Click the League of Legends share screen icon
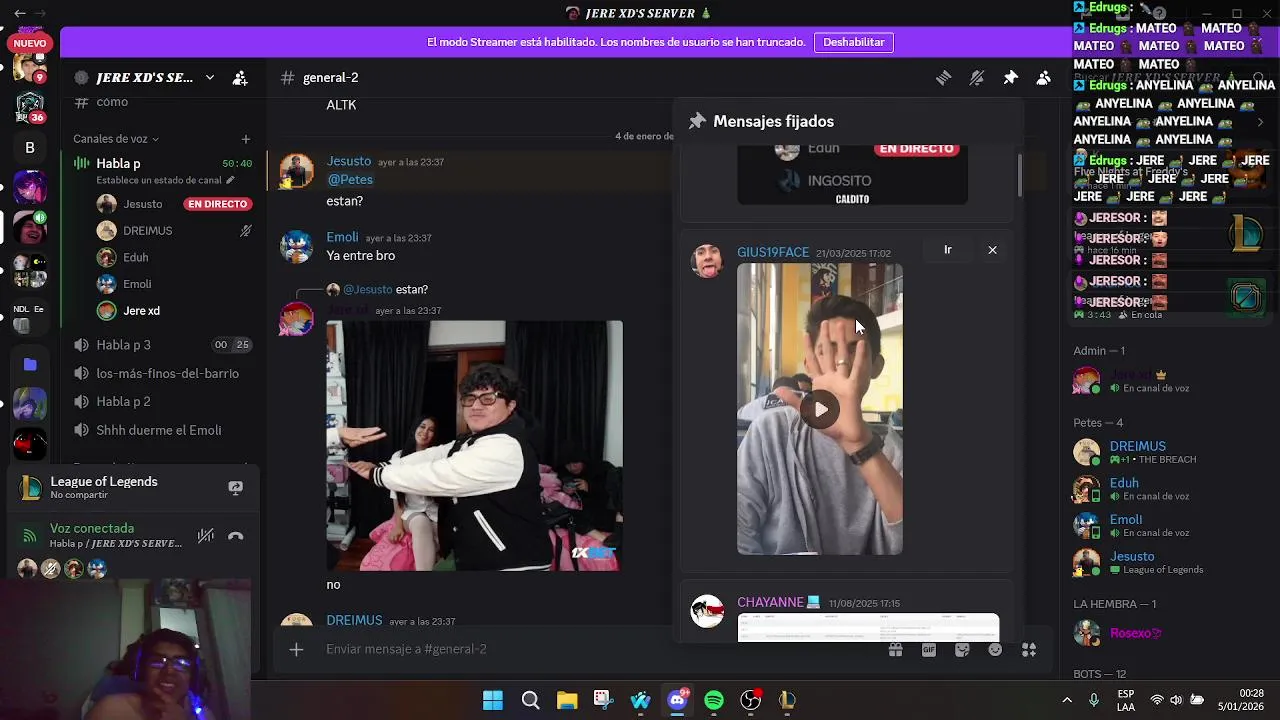 pyautogui.click(x=235, y=488)
